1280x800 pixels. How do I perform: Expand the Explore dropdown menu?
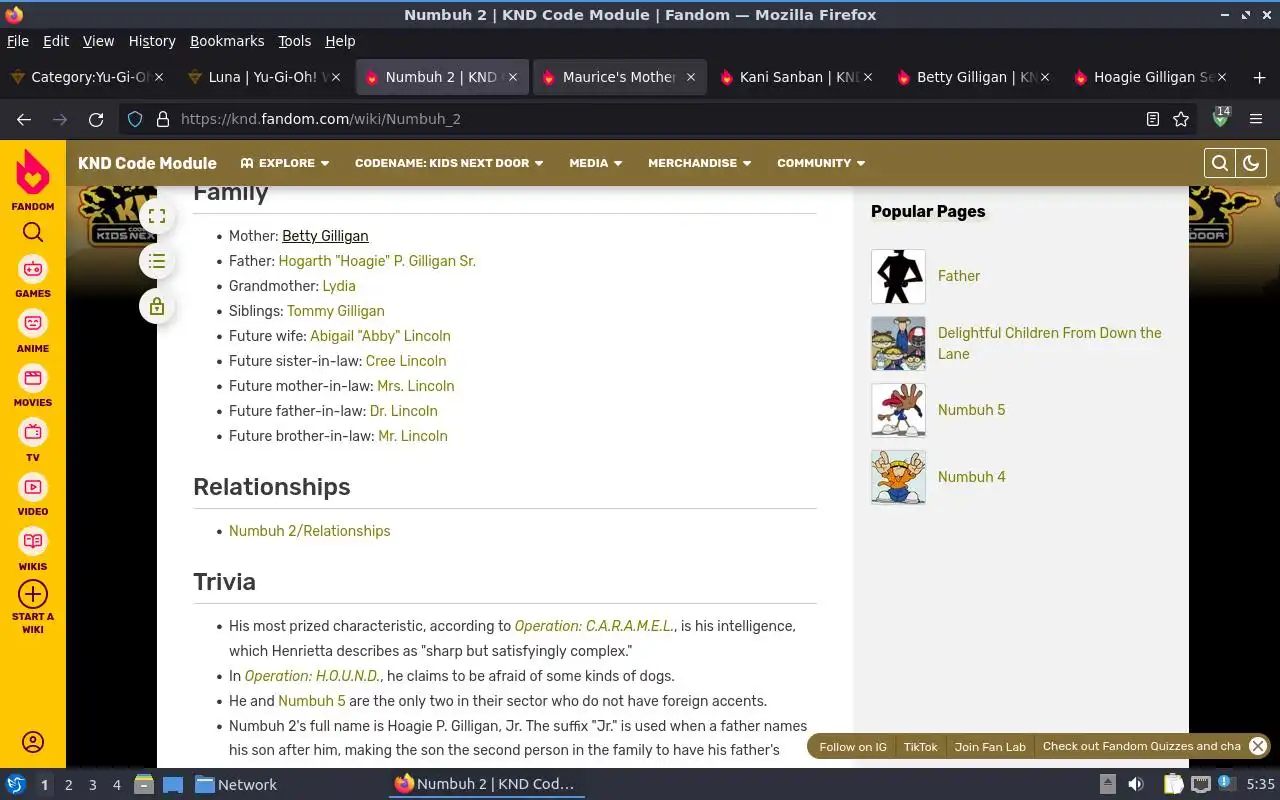tap(285, 163)
